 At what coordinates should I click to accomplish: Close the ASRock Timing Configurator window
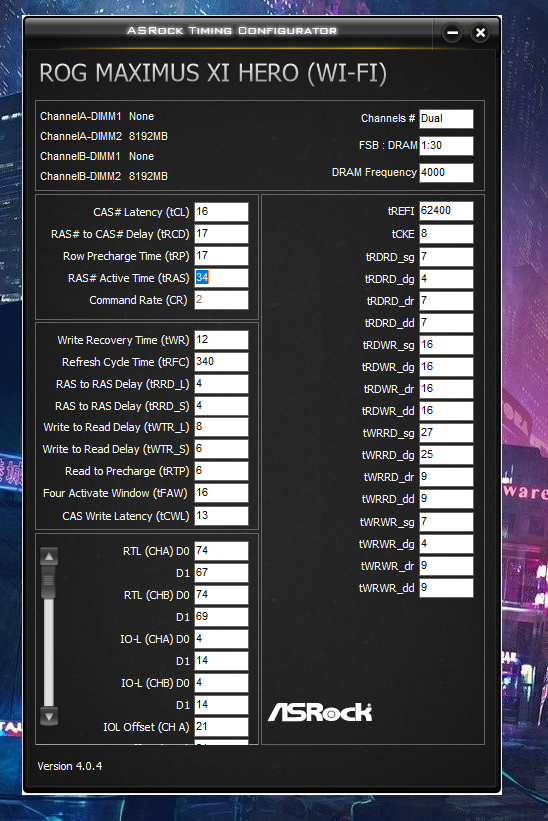coord(480,32)
